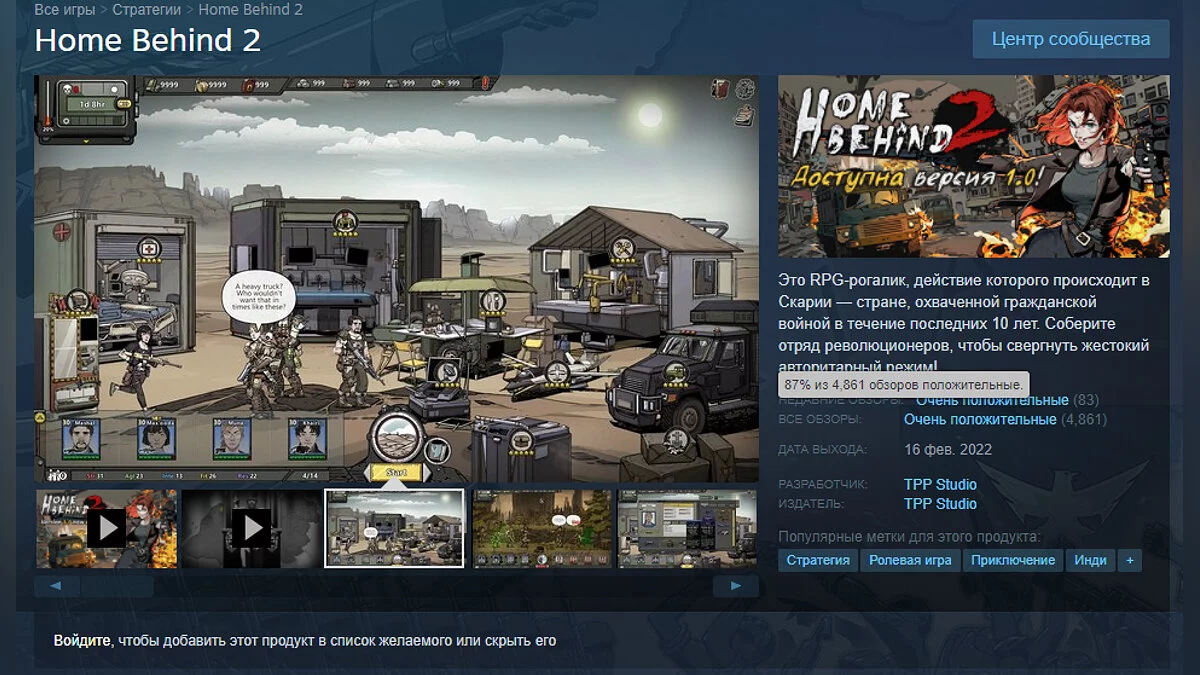Select the forest battle screenshot thumbnail
Screen dimensions: 1200x675
(541, 528)
